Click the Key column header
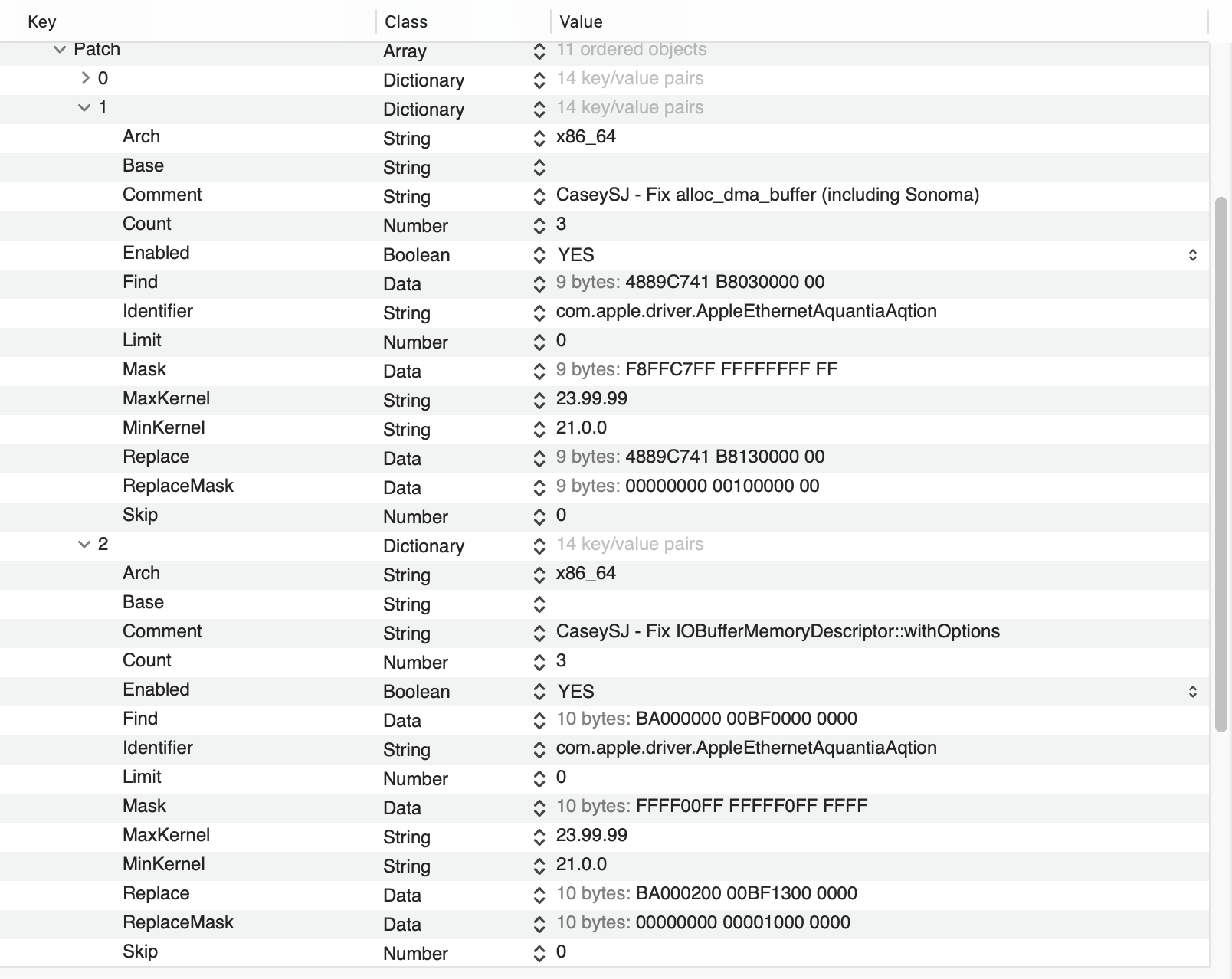Image resolution: width=1232 pixels, height=979 pixels. (x=42, y=21)
